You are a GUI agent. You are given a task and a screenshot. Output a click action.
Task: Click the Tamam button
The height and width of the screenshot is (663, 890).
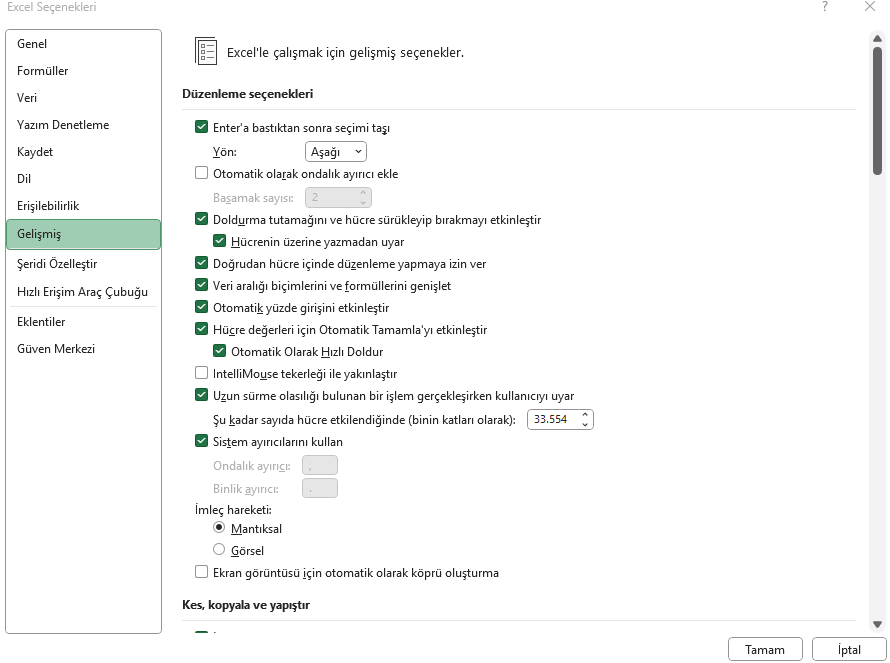click(x=765, y=650)
